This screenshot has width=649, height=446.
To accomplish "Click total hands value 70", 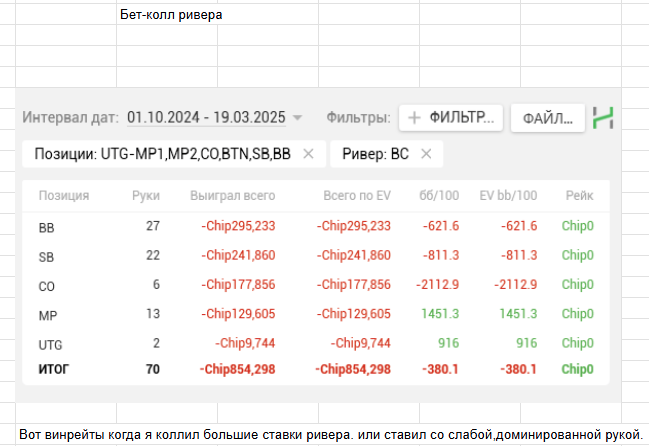I will pyautogui.click(x=153, y=369).
